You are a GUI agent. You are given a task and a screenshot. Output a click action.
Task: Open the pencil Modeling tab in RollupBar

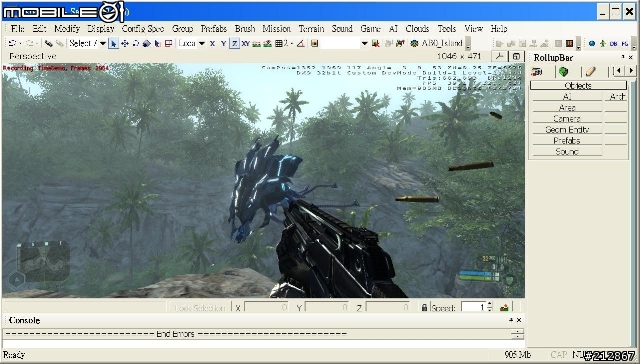click(591, 72)
